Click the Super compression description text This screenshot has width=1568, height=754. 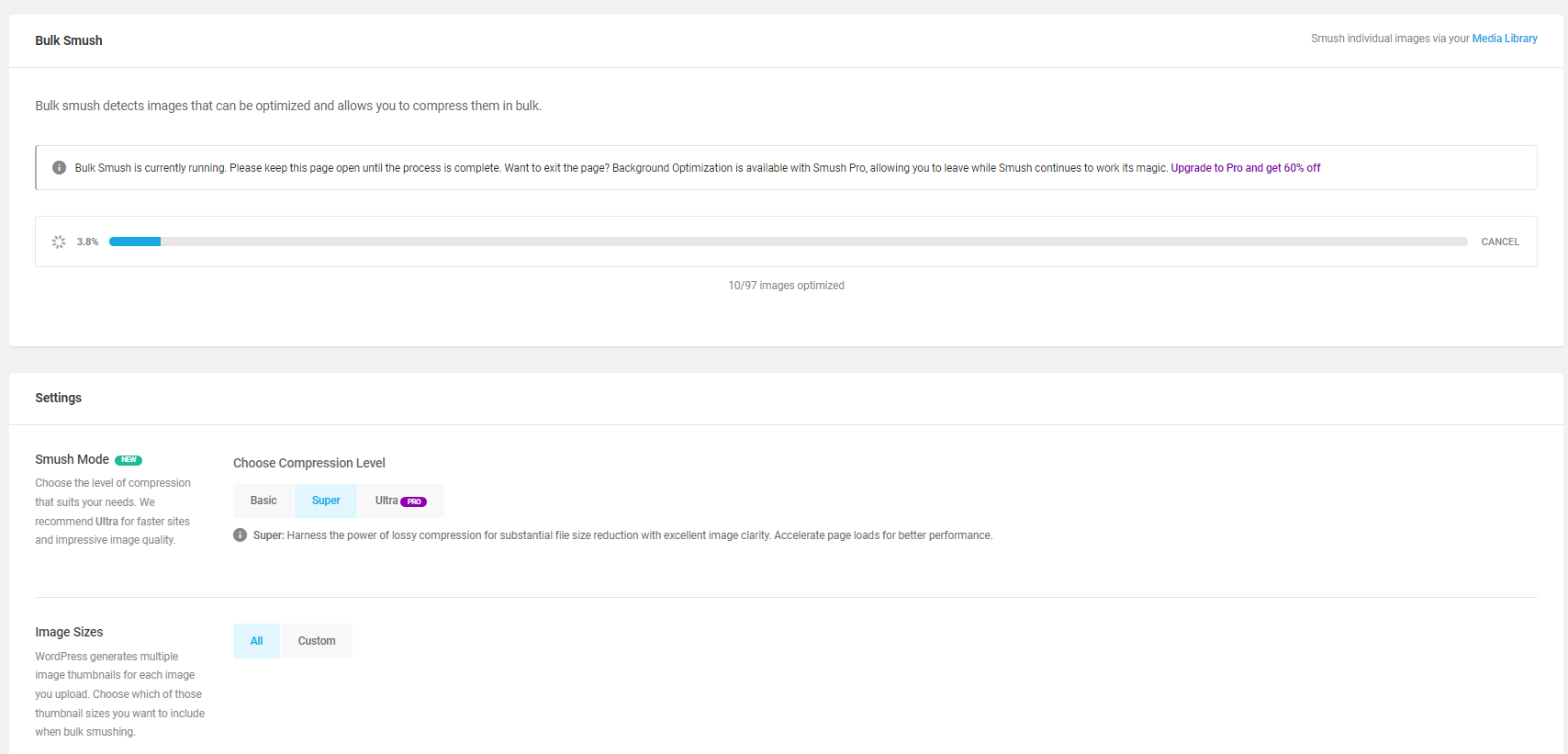point(623,535)
